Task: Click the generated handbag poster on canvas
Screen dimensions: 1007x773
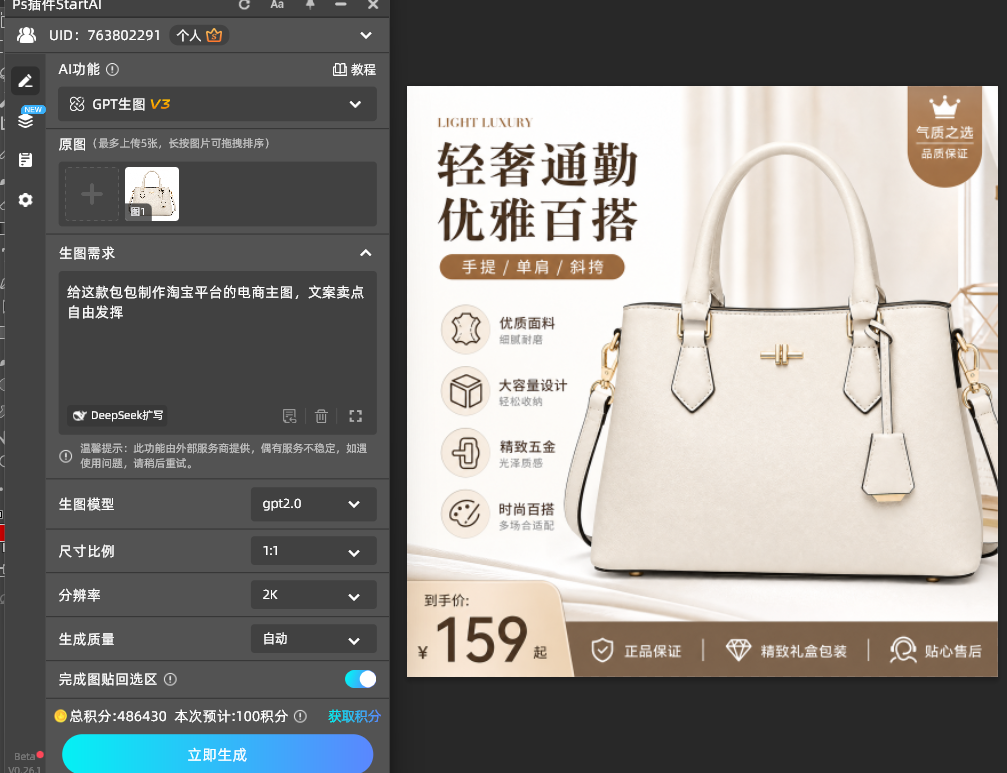Action: [x=702, y=381]
